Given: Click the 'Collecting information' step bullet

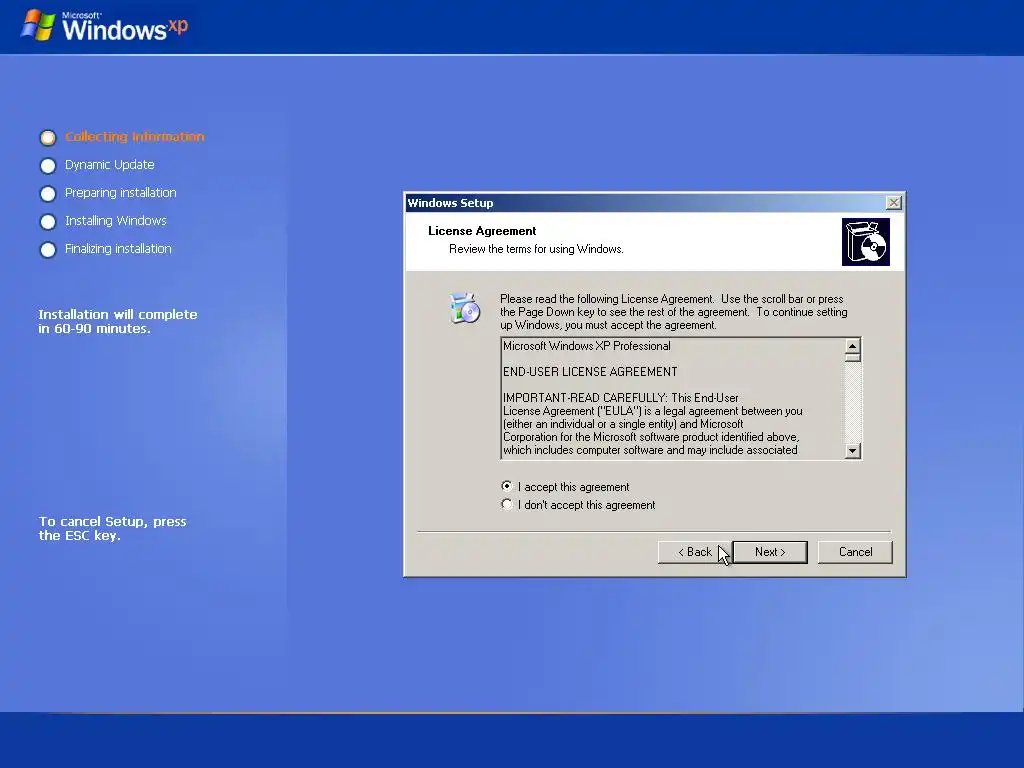Looking at the screenshot, I should point(48,137).
